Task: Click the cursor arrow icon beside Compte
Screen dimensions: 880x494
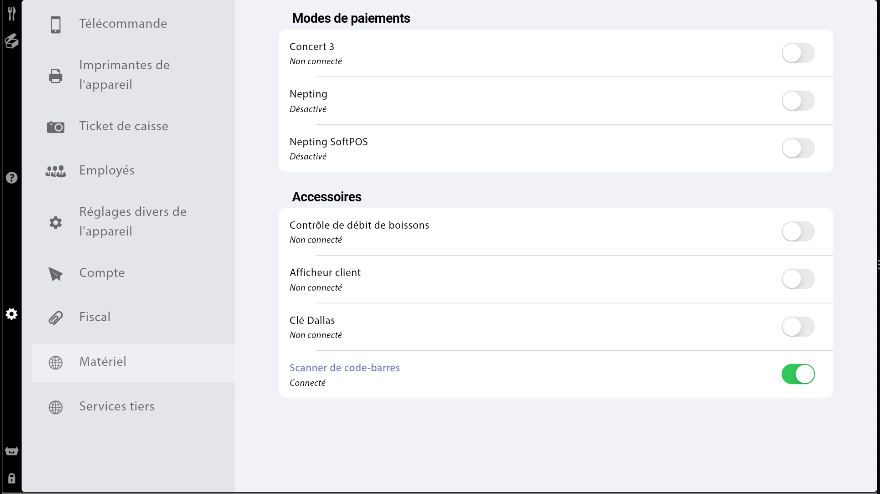Action: click(x=56, y=274)
